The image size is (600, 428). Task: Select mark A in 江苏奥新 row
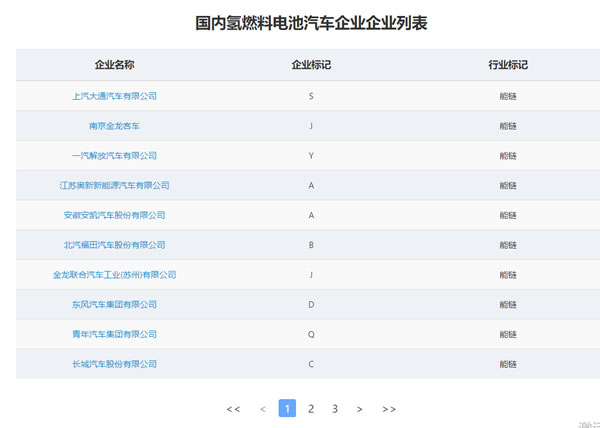pyautogui.click(x=311, y=186)
